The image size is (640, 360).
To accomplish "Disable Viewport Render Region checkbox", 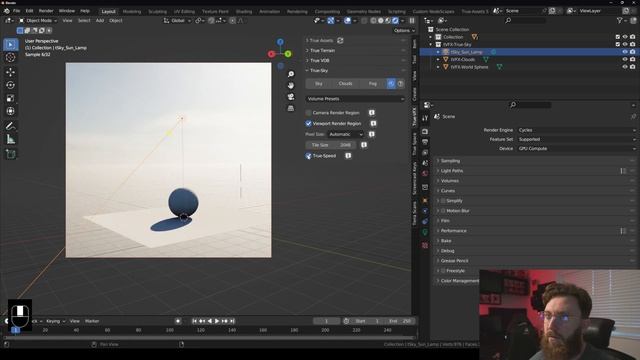I will click(309, 123).
